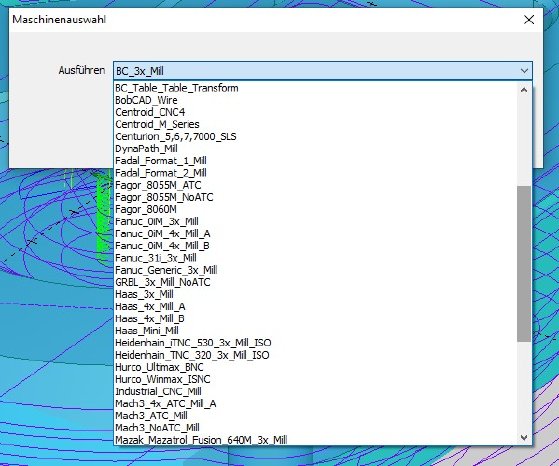
Task: Select Heidenhain_iTNC_530_3x_Mill_ISO
Action: tap(316, 343)
